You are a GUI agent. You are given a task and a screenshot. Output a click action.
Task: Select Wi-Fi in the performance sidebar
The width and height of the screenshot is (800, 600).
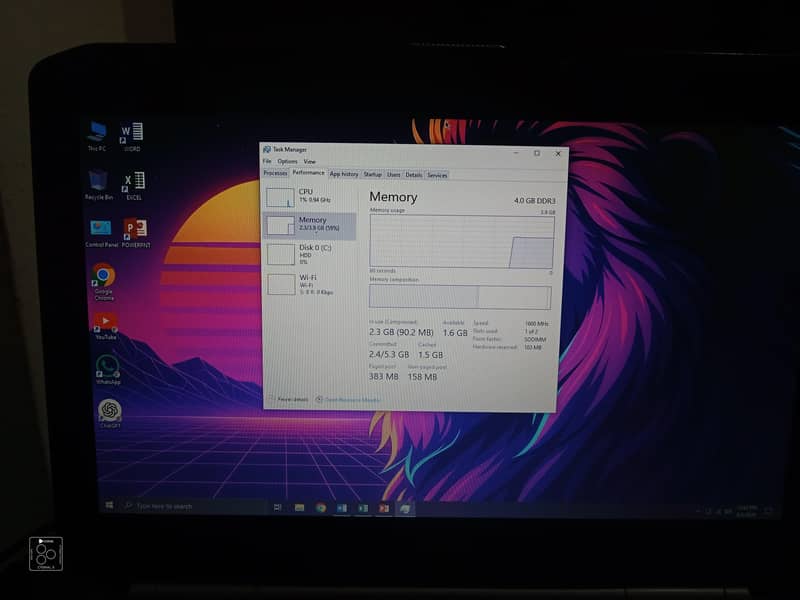click(309, 284)
